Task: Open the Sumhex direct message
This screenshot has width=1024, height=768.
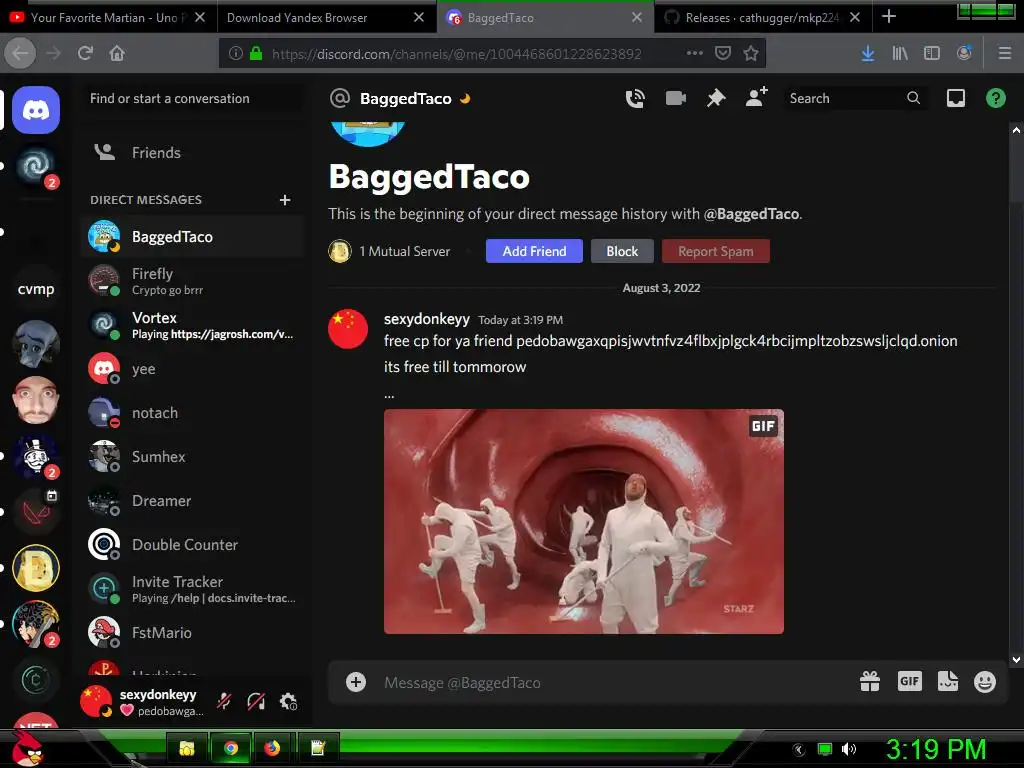Action: click(x=193, y=456)
